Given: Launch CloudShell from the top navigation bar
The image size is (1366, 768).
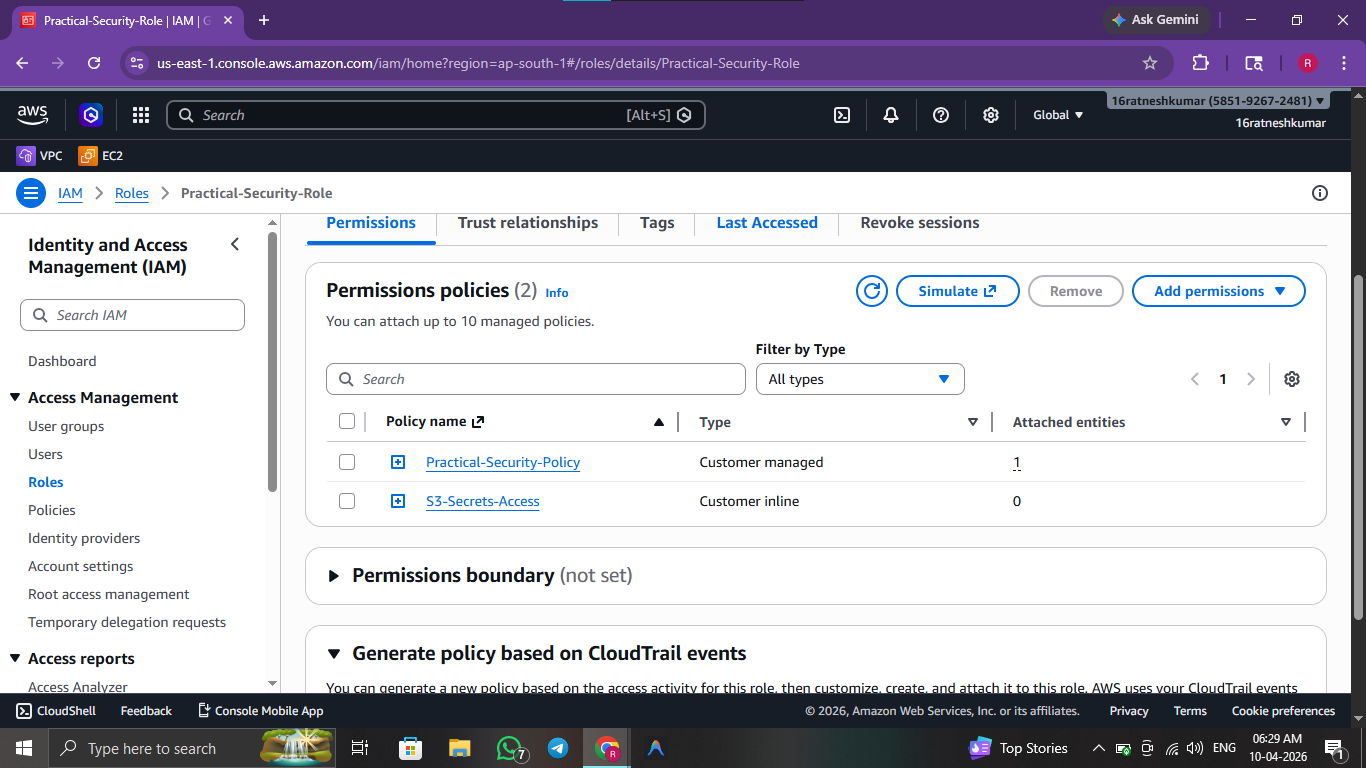Looking at the screenshot, I should point(842,115).
